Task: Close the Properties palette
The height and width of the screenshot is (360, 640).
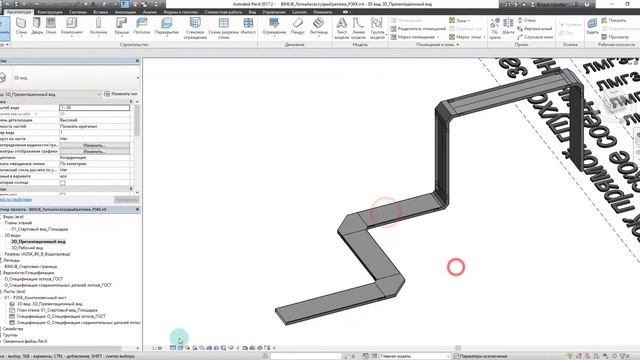Action: pos(137,61)
